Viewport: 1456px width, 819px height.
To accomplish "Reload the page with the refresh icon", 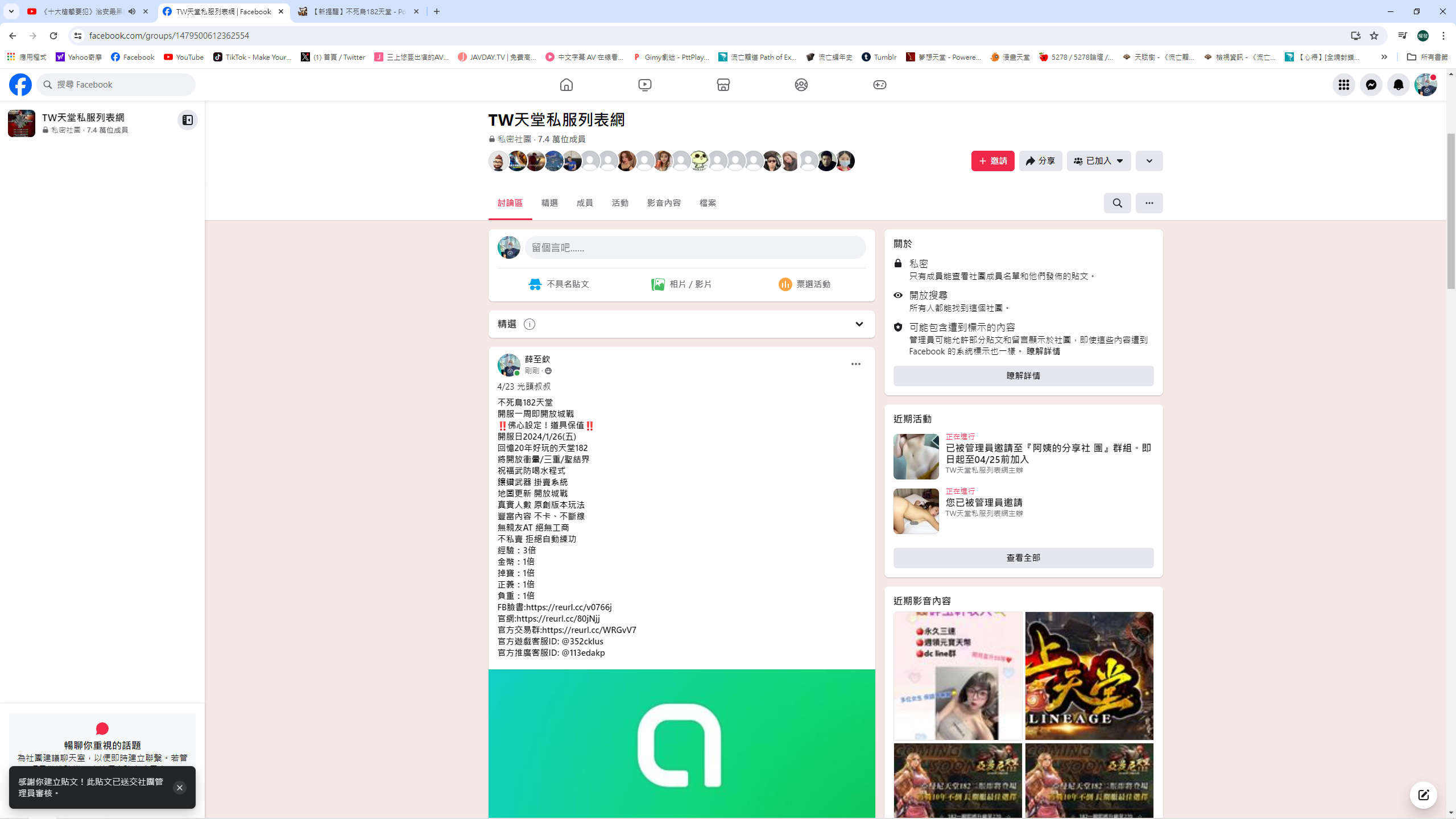I will (53, 35).
